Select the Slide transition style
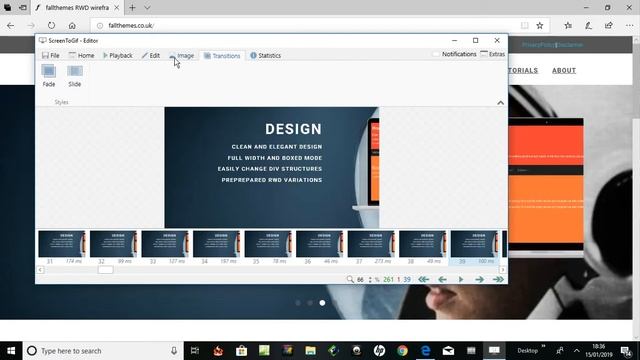Screen dimensions: 640x360 [75, 76]
